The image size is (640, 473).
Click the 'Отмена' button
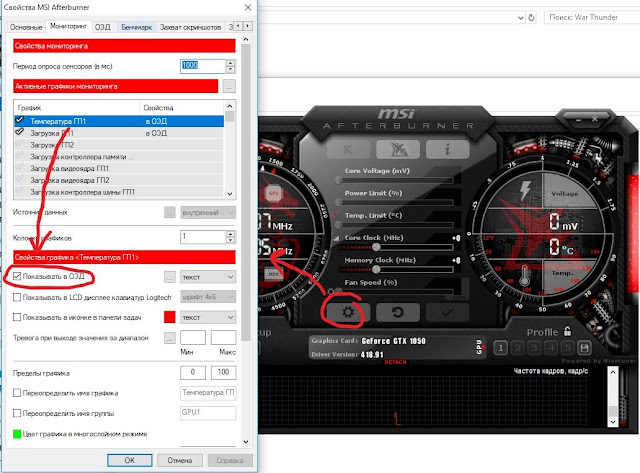[180, 460]
